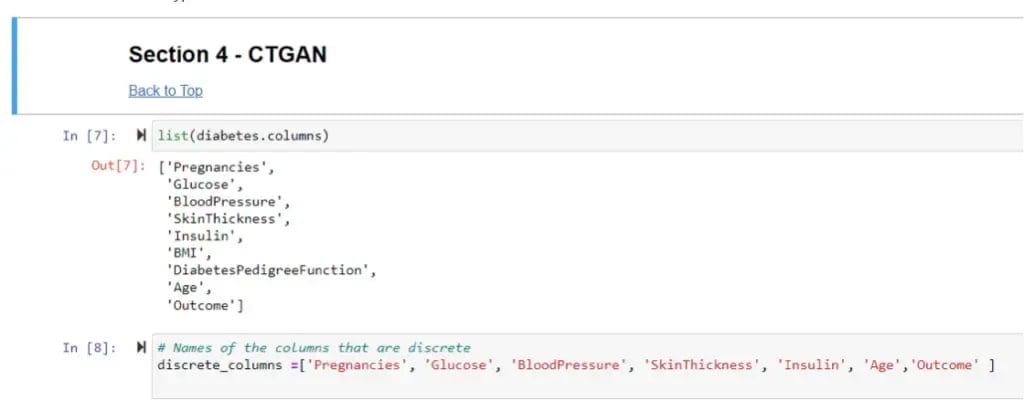Click the In [7] cell prompt

pos(89,135)
